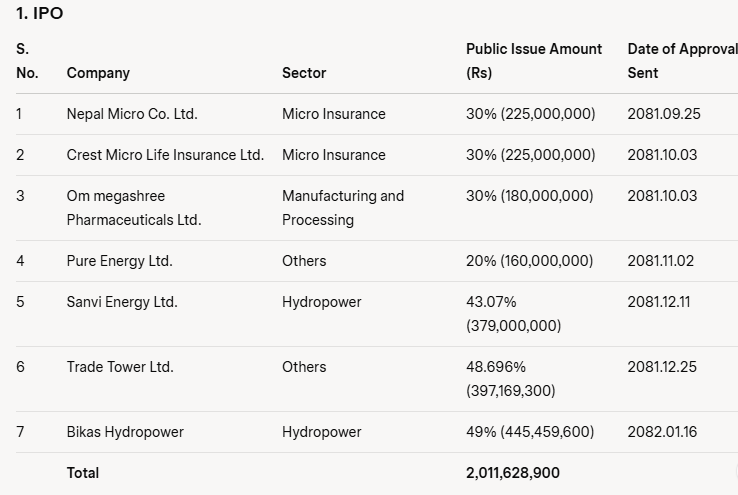Click the "1. IPO" section heading
Image resolution: width=738 pixels, height=495 pixels.
[40, 13]
